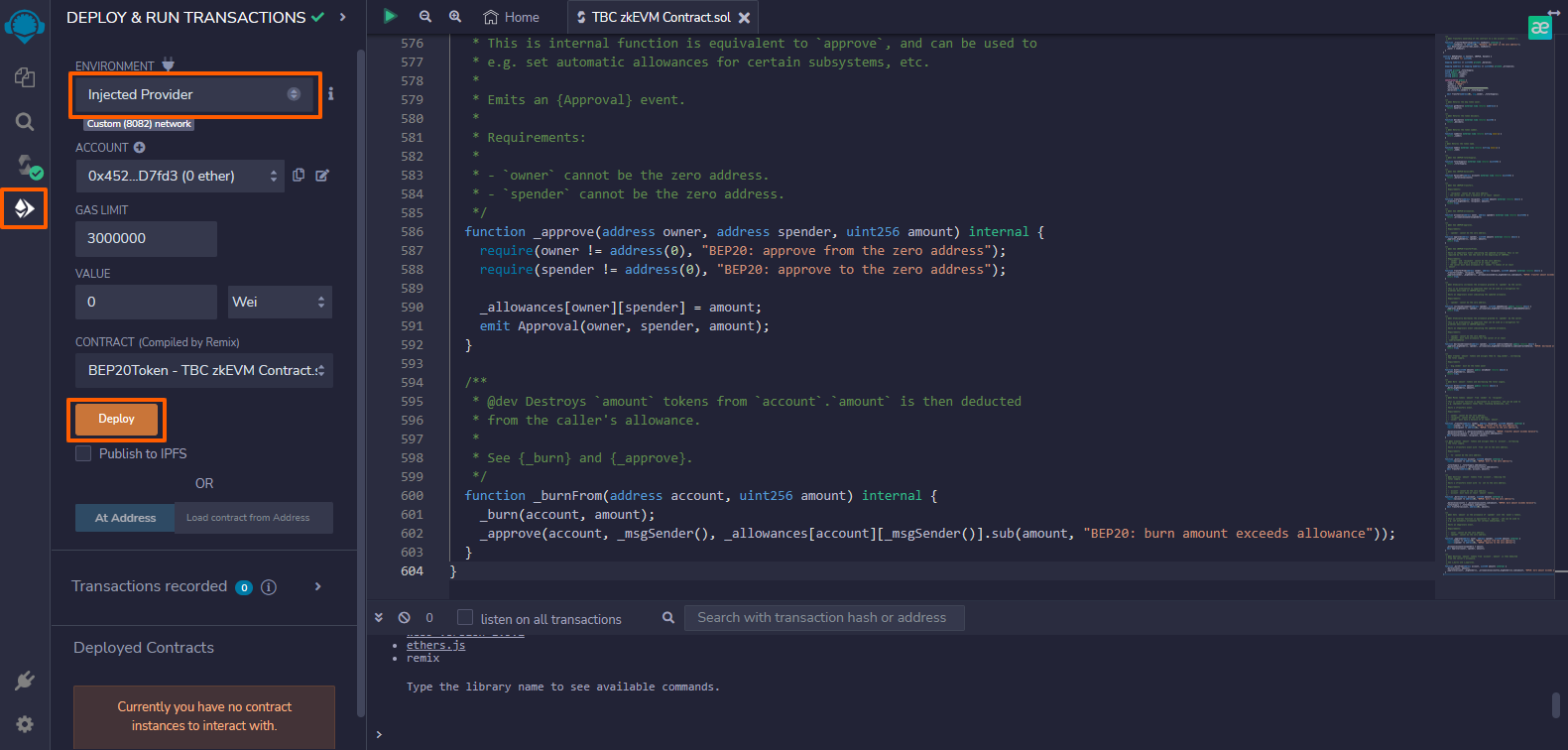The height and width of the screenshot is (750, 1568).
Task: Click the editor code minimap
Action: (1494, 306)
